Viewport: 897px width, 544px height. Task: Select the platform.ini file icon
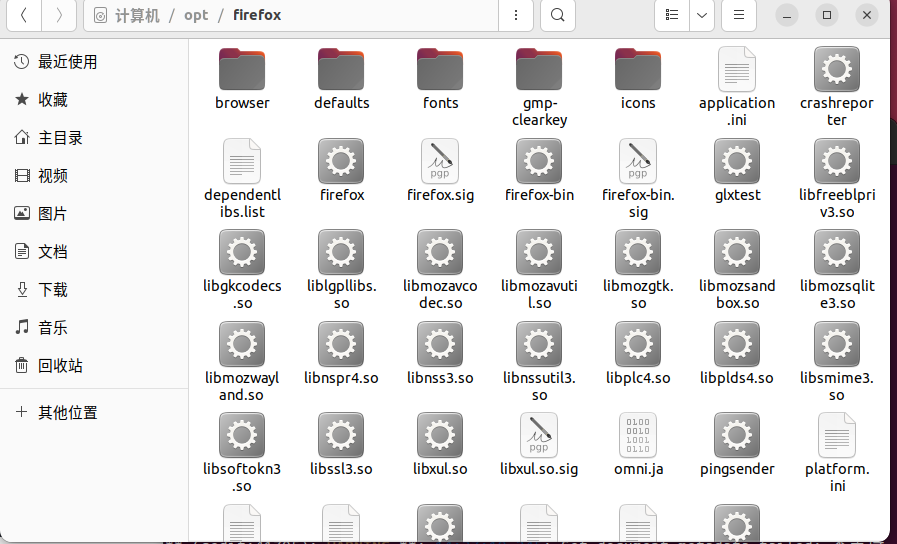point(836,435)
